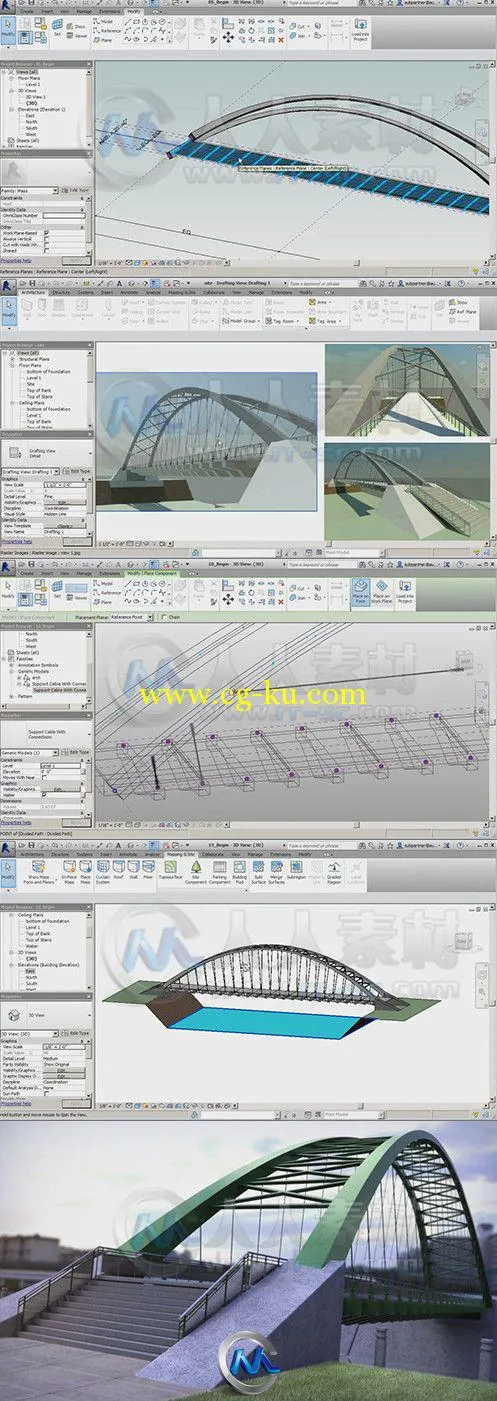Click Site Component tool
The height and width of the screenshot is (1401, 497).
[197, 872]
